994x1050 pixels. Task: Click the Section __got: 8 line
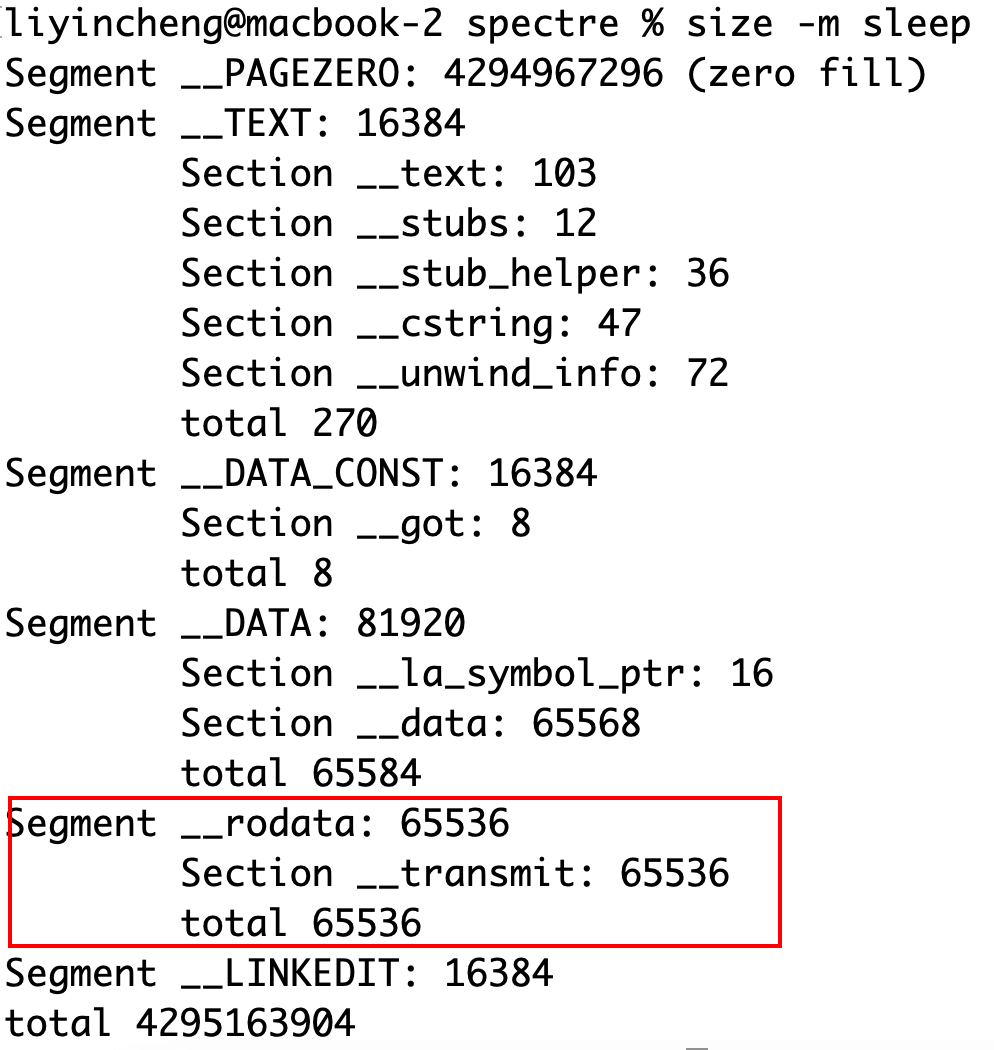point(356,524)
